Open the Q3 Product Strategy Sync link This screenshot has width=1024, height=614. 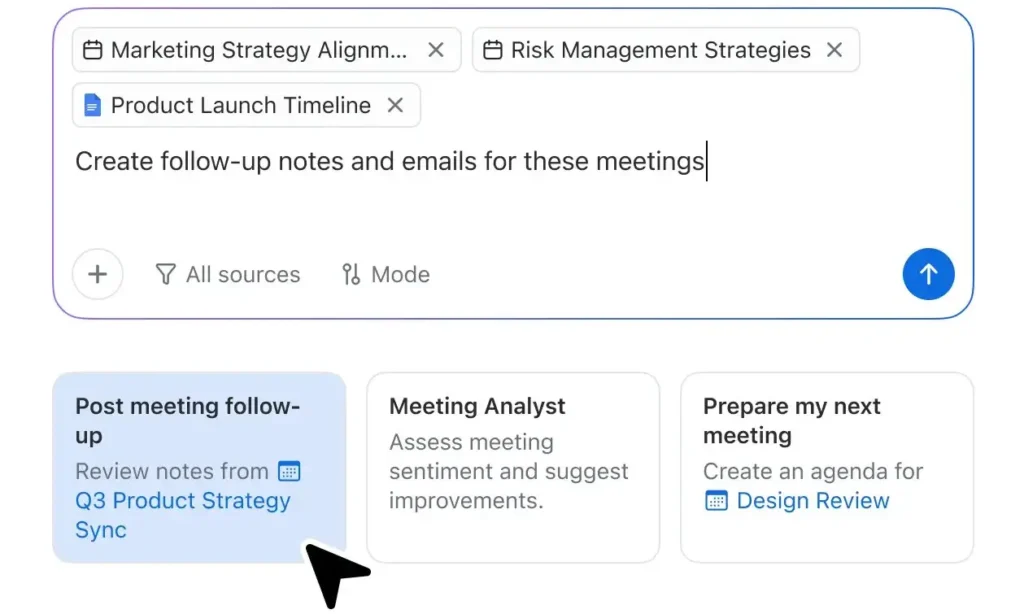183,501
